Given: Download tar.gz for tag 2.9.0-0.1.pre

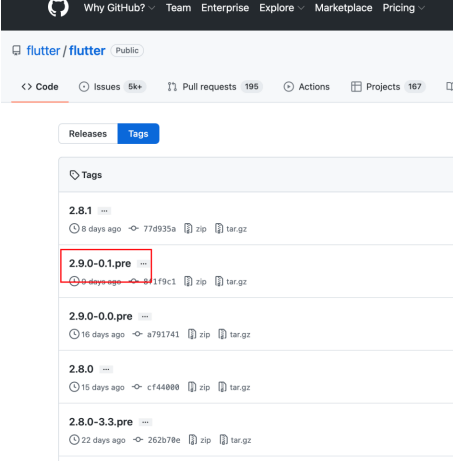Looking at the screenshot, I should point(231,281).
